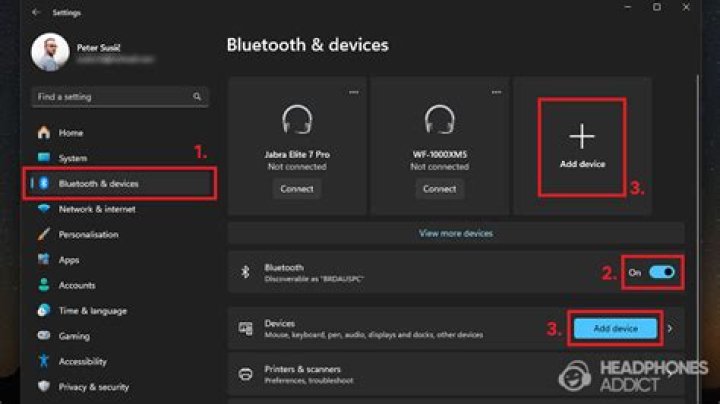Click the Find a setting search box
Image resolution: width=720 pixels, height=404 pixels.
pyautogui.click(x=110, y=97)
